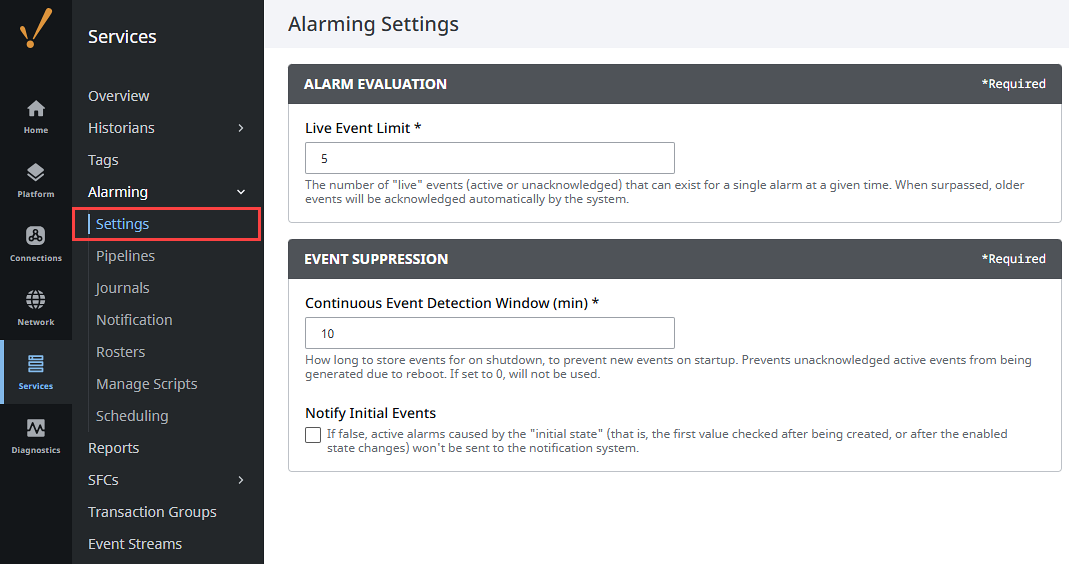Open the Transaction Groups page
The image size is (1069, 564).
click(x=152, y=512)
